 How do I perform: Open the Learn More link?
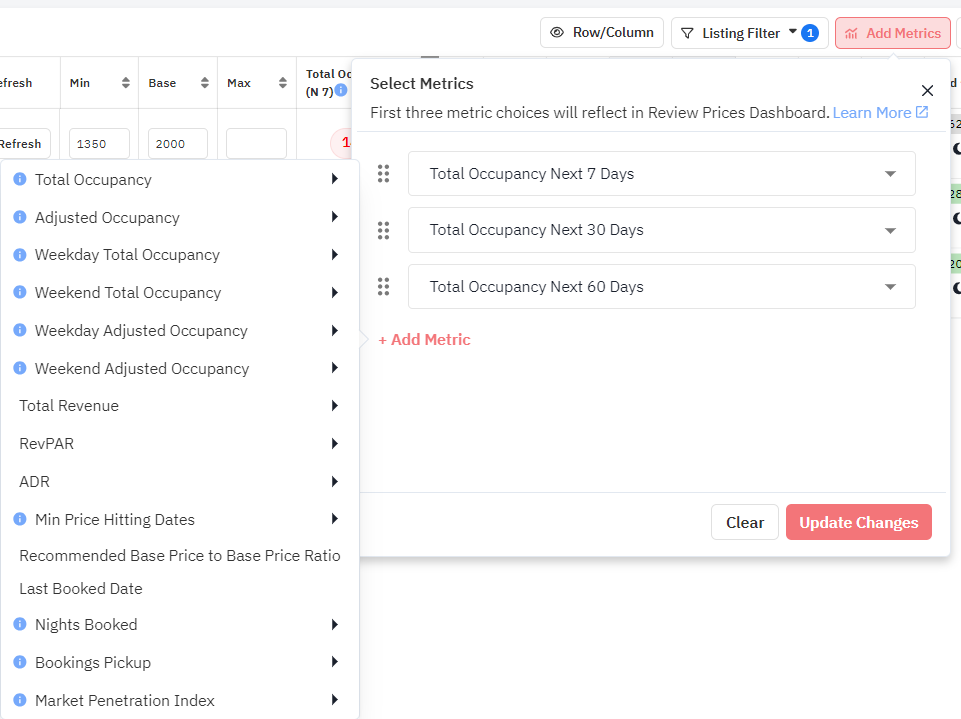click(x=880, y=112)
